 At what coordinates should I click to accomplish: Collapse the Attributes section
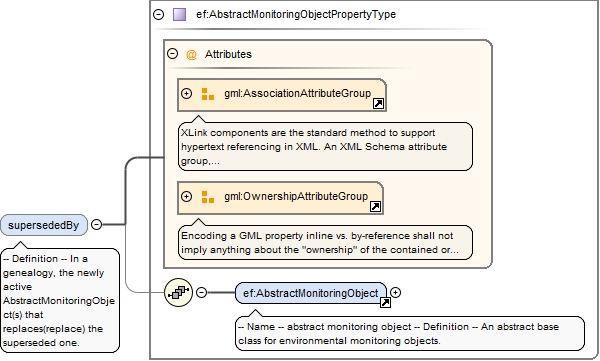(x=173, y=54)
